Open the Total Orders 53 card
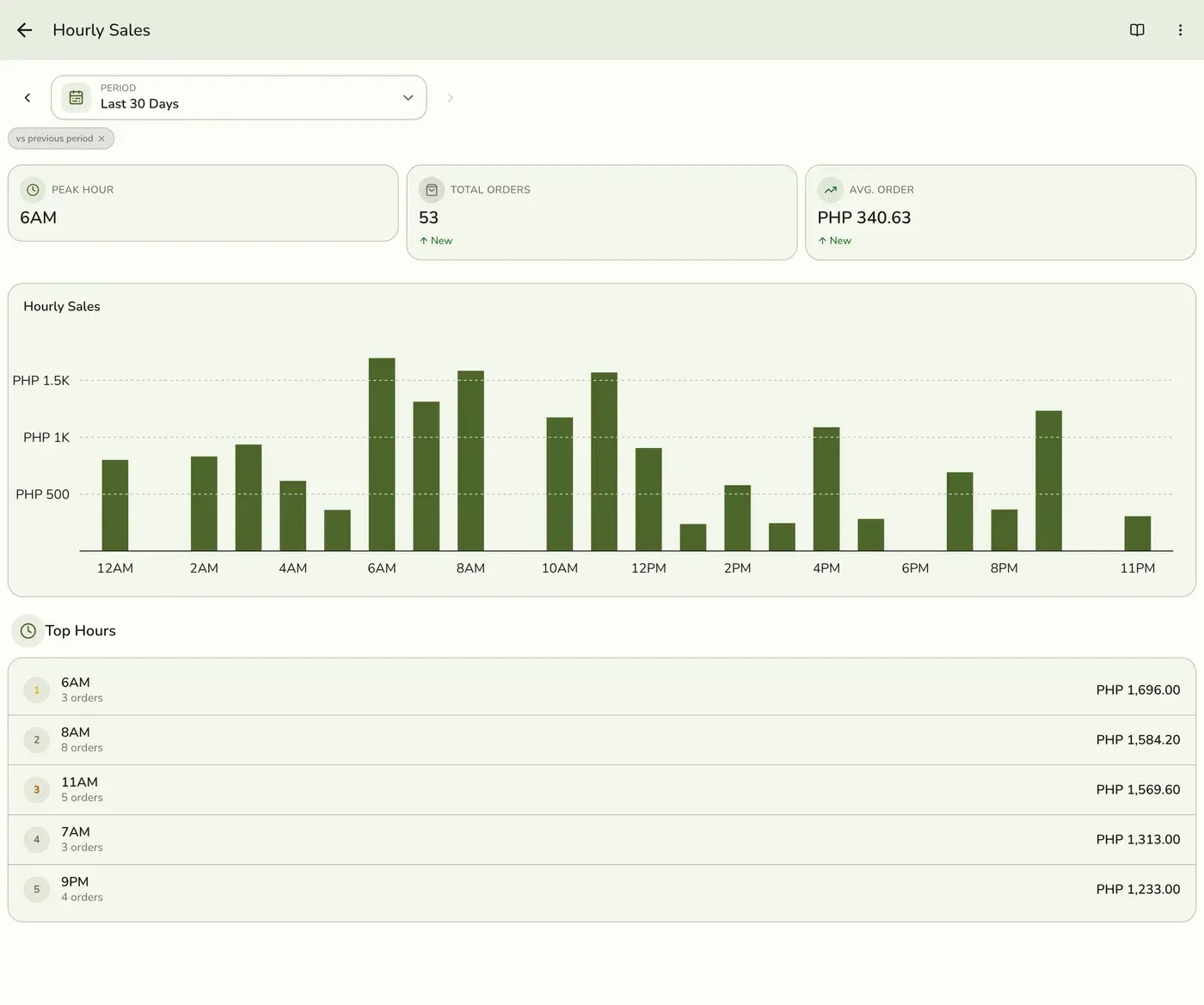The width and height of the screenshot is (1204, 1005). [x=602, y=212]
